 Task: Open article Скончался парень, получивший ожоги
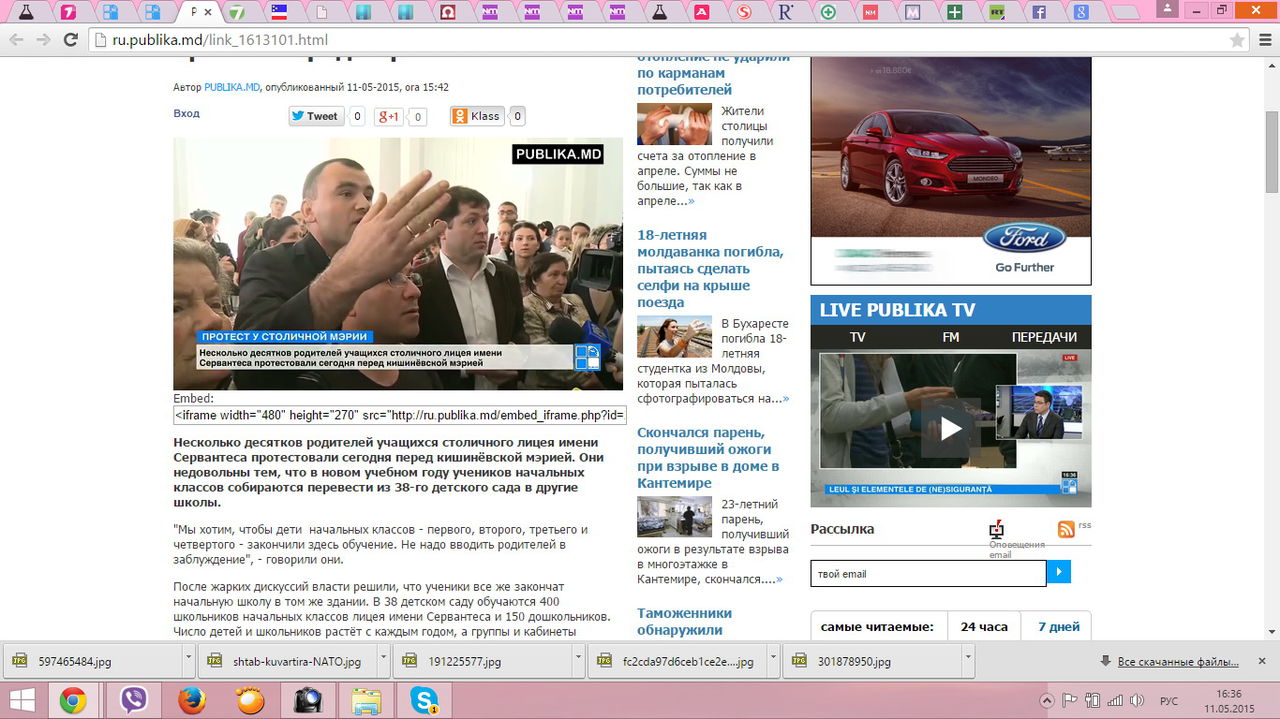click(x=708, y=458)
